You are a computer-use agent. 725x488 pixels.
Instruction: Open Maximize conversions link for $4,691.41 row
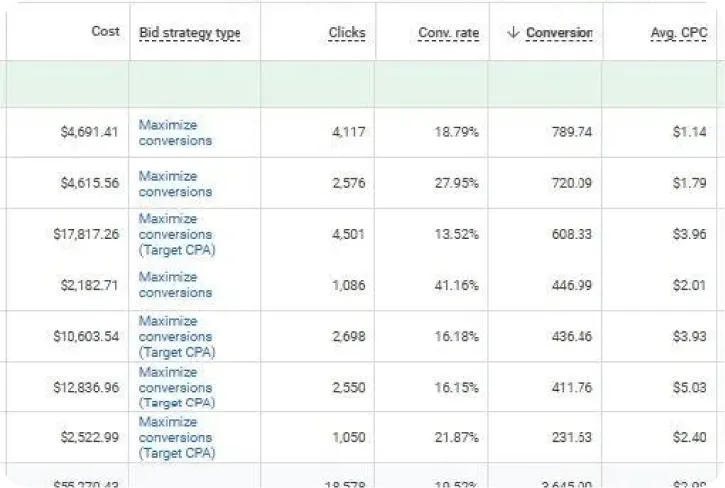(175, 133)
